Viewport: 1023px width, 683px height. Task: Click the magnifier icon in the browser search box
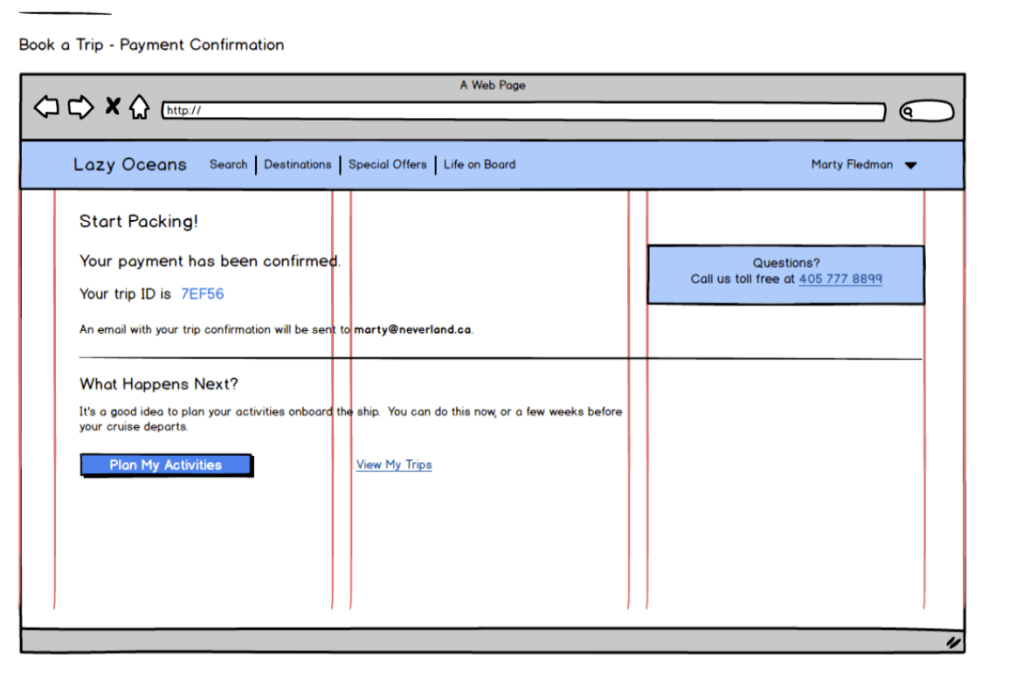[908, 112]
